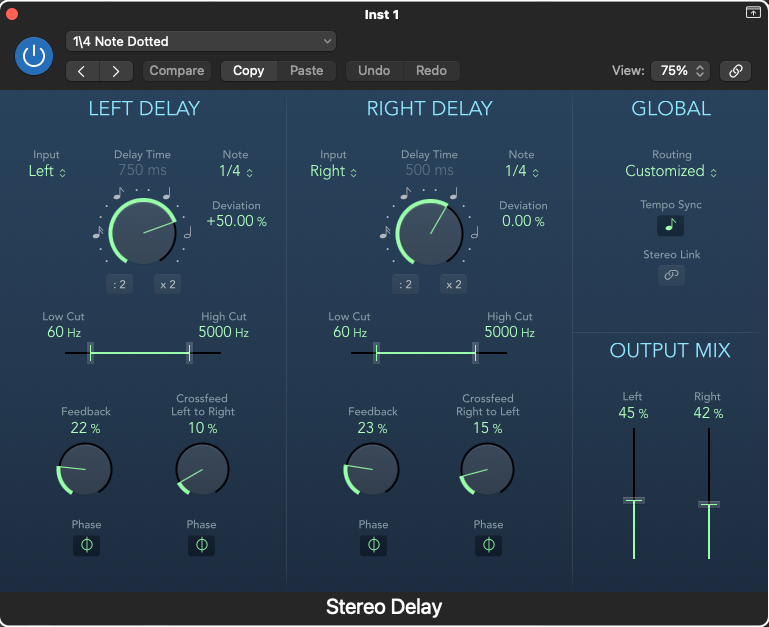This screenshot has width=769, height=627.
Task: Click the Left Delay 5000 Hz High Cut value
Action: pos(224,332)
